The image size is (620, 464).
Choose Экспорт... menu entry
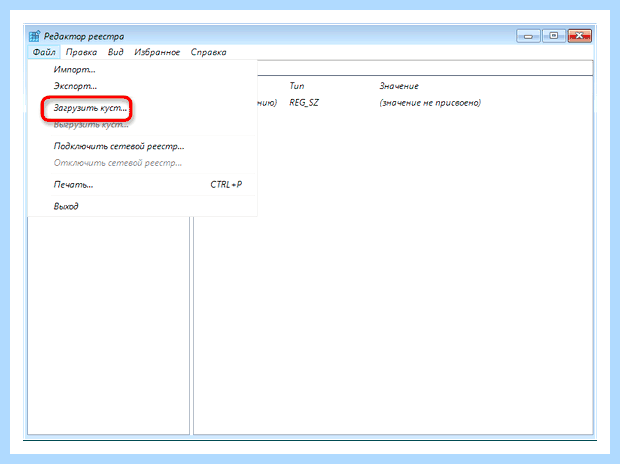(142, 86)
